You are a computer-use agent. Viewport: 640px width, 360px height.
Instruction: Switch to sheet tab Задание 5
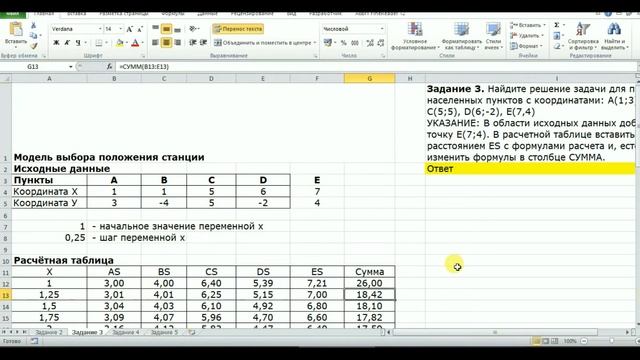click(x=164, y=332)
